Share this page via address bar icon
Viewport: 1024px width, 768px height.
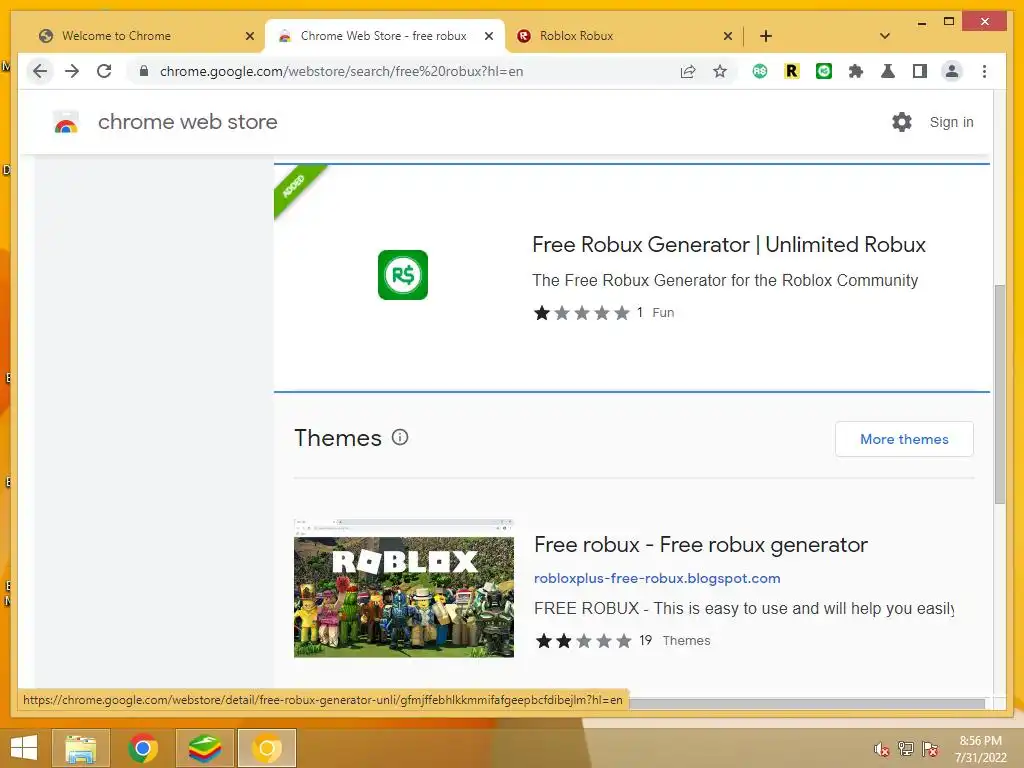click(688, 71)
